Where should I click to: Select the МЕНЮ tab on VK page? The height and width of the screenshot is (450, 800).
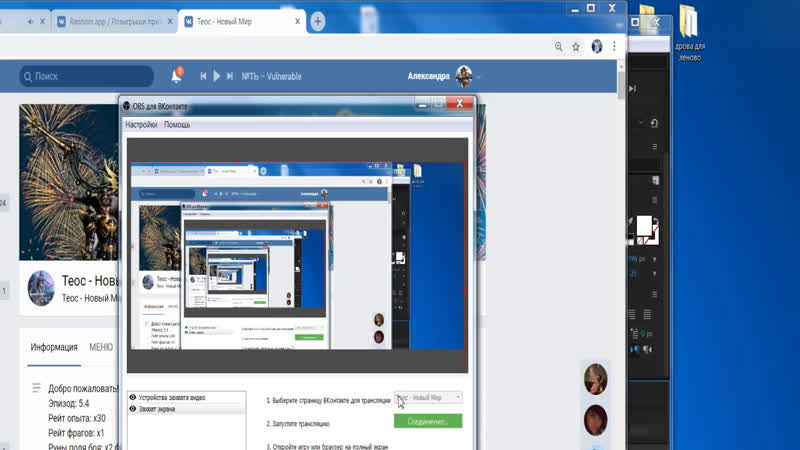tap(101, 347)
